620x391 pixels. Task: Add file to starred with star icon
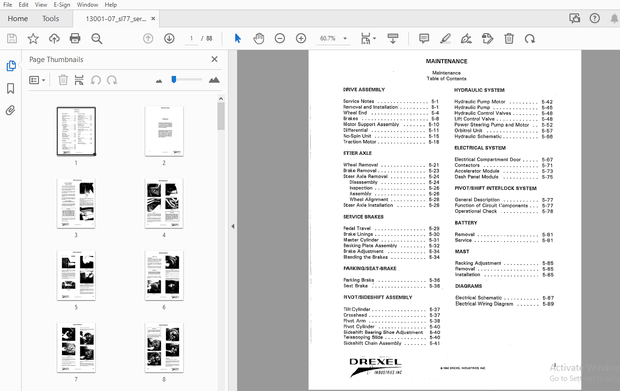(33, 38)
